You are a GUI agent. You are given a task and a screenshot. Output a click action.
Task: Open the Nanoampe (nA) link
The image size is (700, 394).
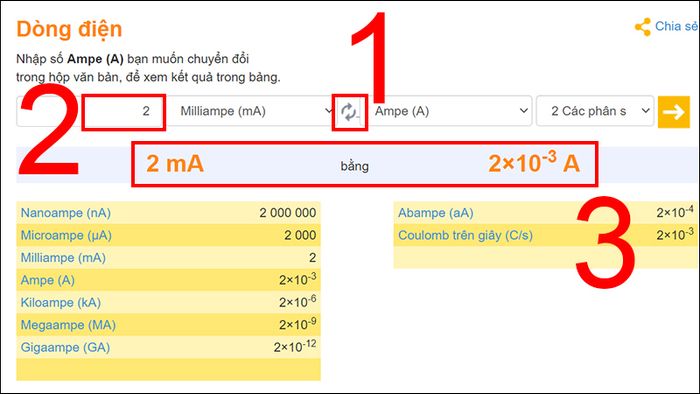66,213
